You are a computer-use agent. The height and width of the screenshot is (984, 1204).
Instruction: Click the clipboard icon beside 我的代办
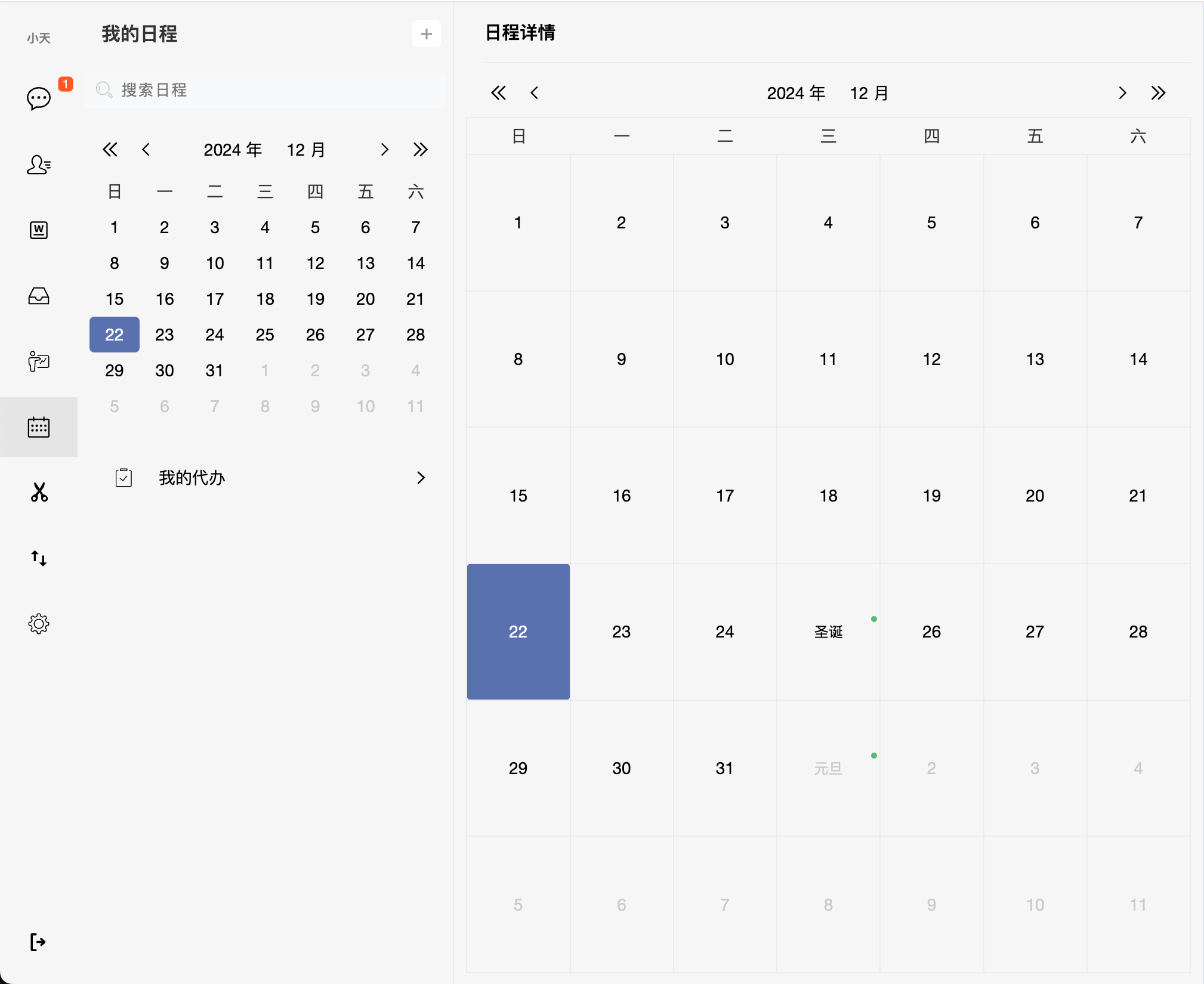click(x=124, y=478)
